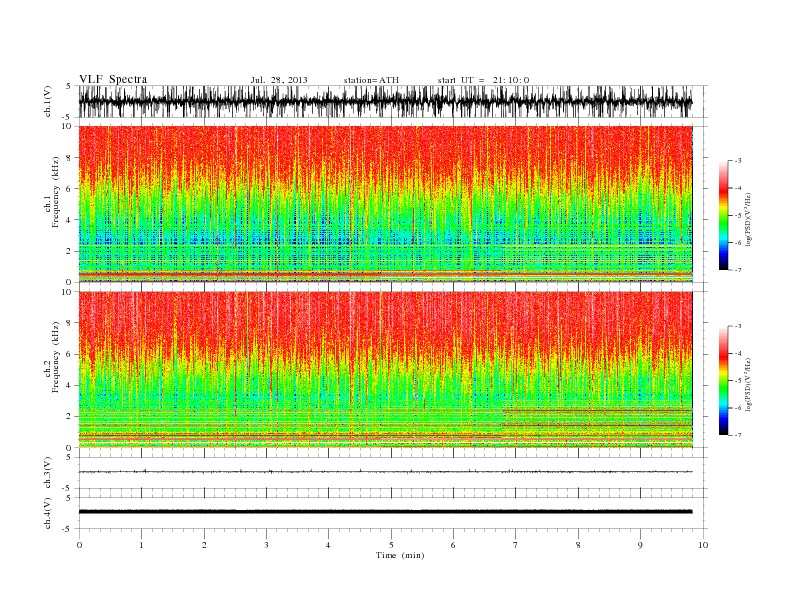Click the "-7" label on ch.1 color bar
This screenshot has width=792, height=612.
coord(738,270)
